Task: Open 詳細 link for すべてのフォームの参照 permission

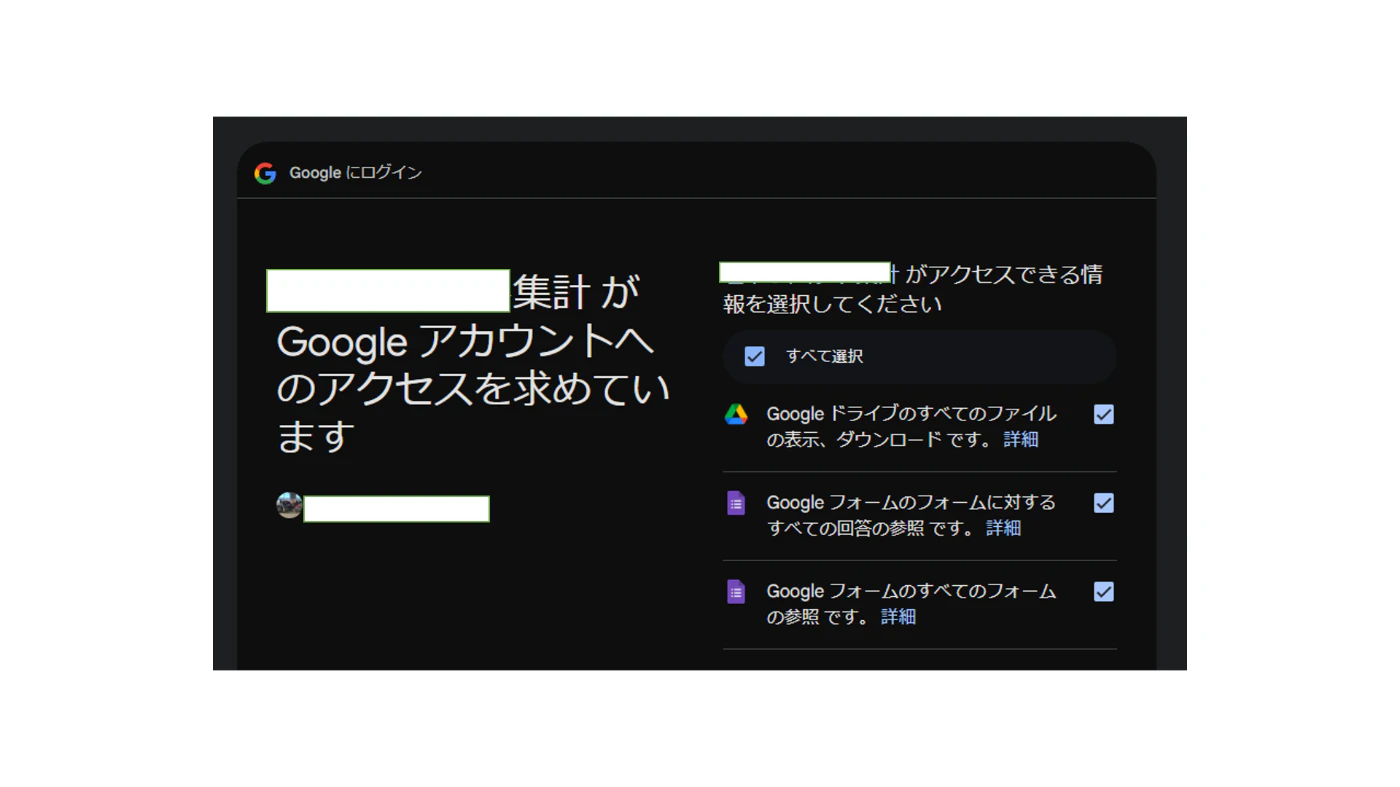Action: 898,617
